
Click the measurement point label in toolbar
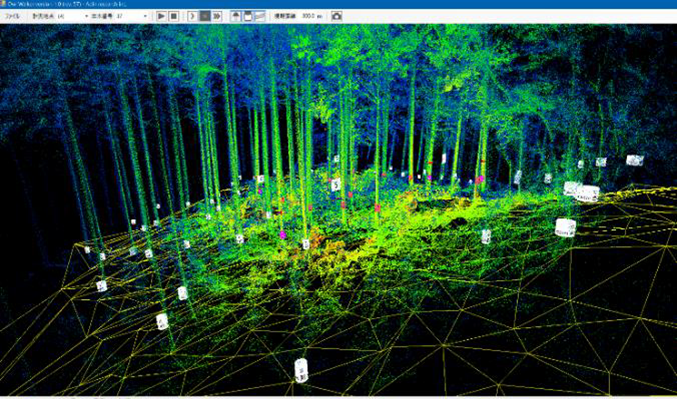pyautogui.click(x=43, y=16)
